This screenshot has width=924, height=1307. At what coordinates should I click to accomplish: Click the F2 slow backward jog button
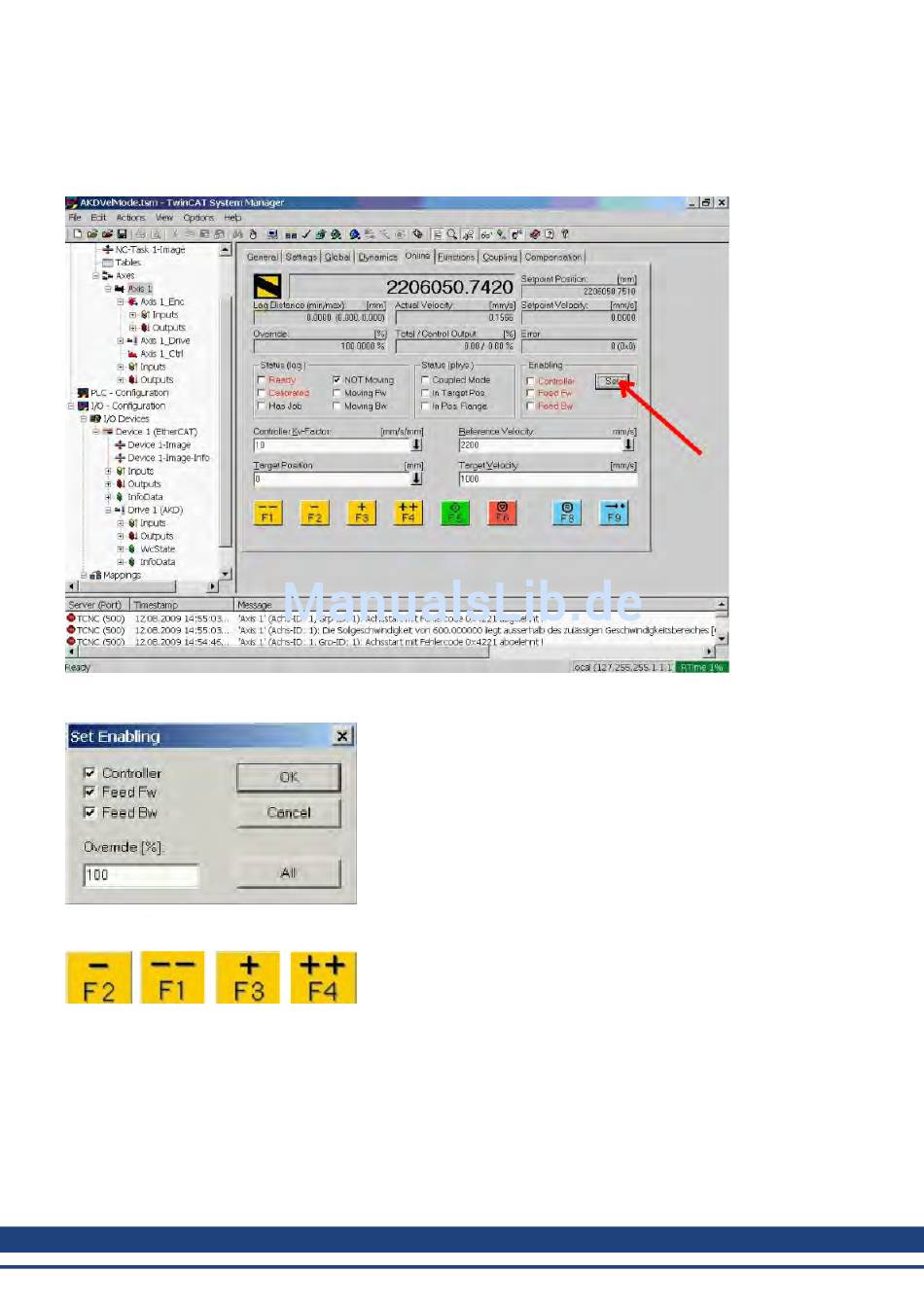314,512
